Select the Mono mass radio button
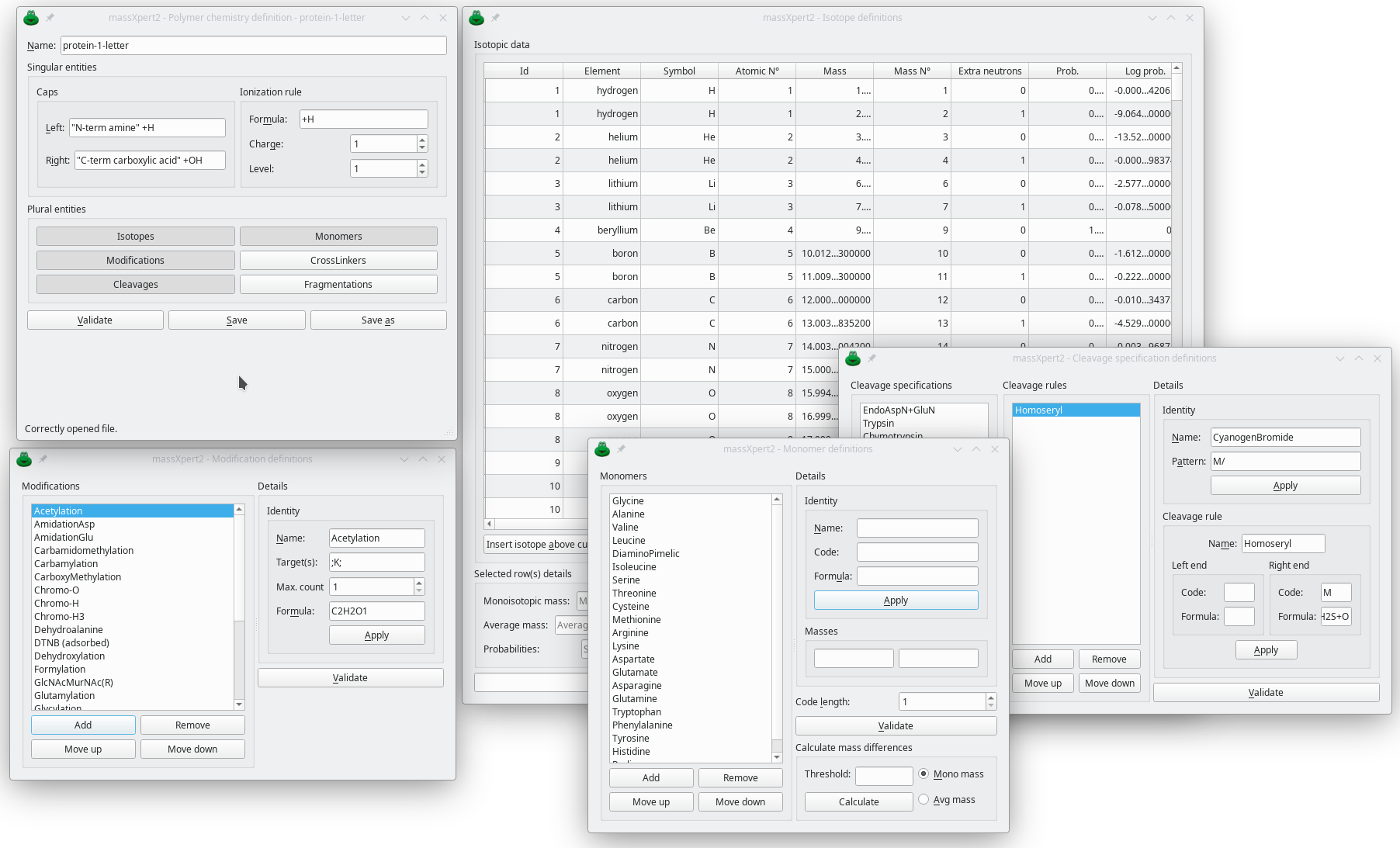 [x=923, y=774]
